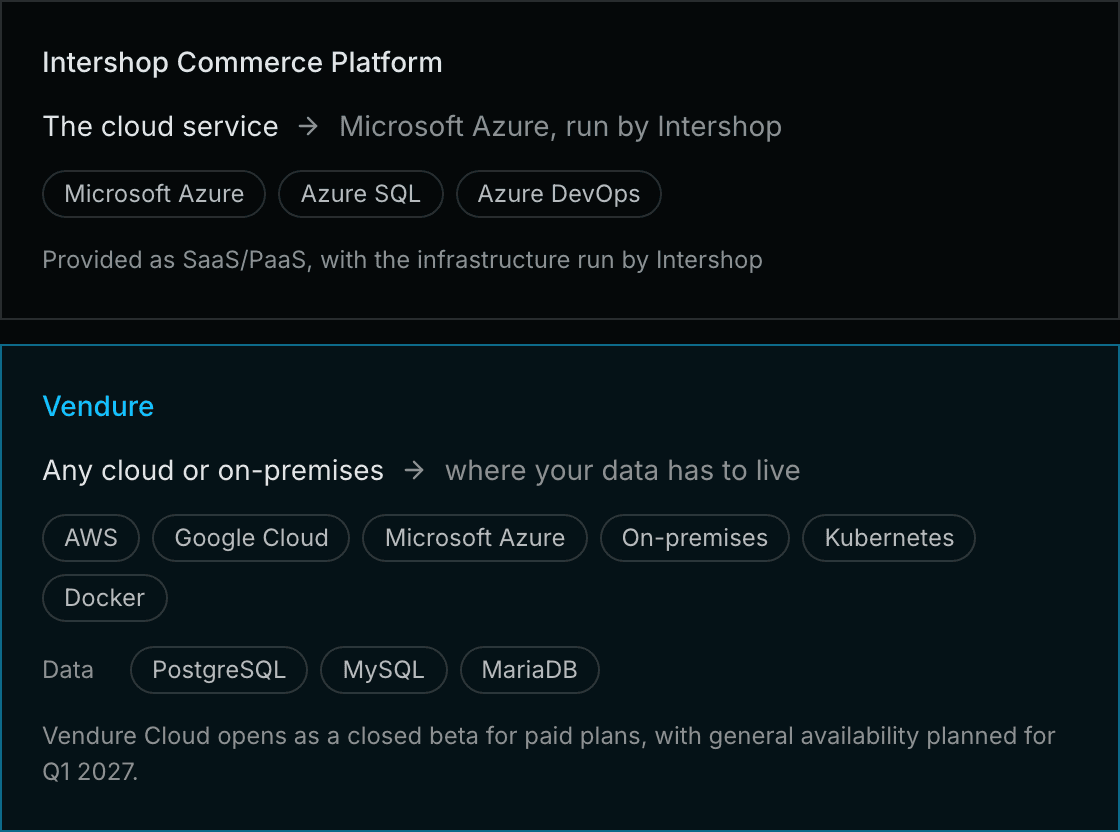Click the Vendure Cloud closed beta note
Viewport: 1120px width, 832px height.
tap(549, 753)
